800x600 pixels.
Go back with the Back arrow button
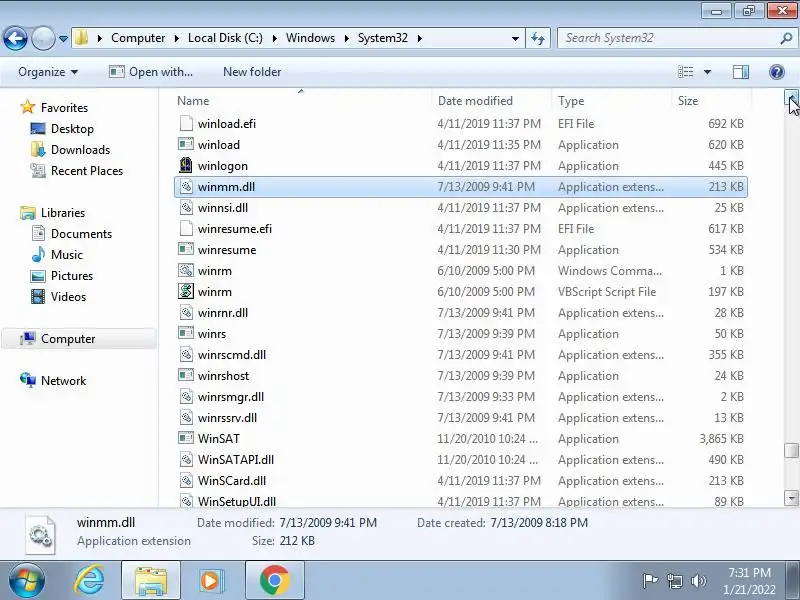coord(15,38)
